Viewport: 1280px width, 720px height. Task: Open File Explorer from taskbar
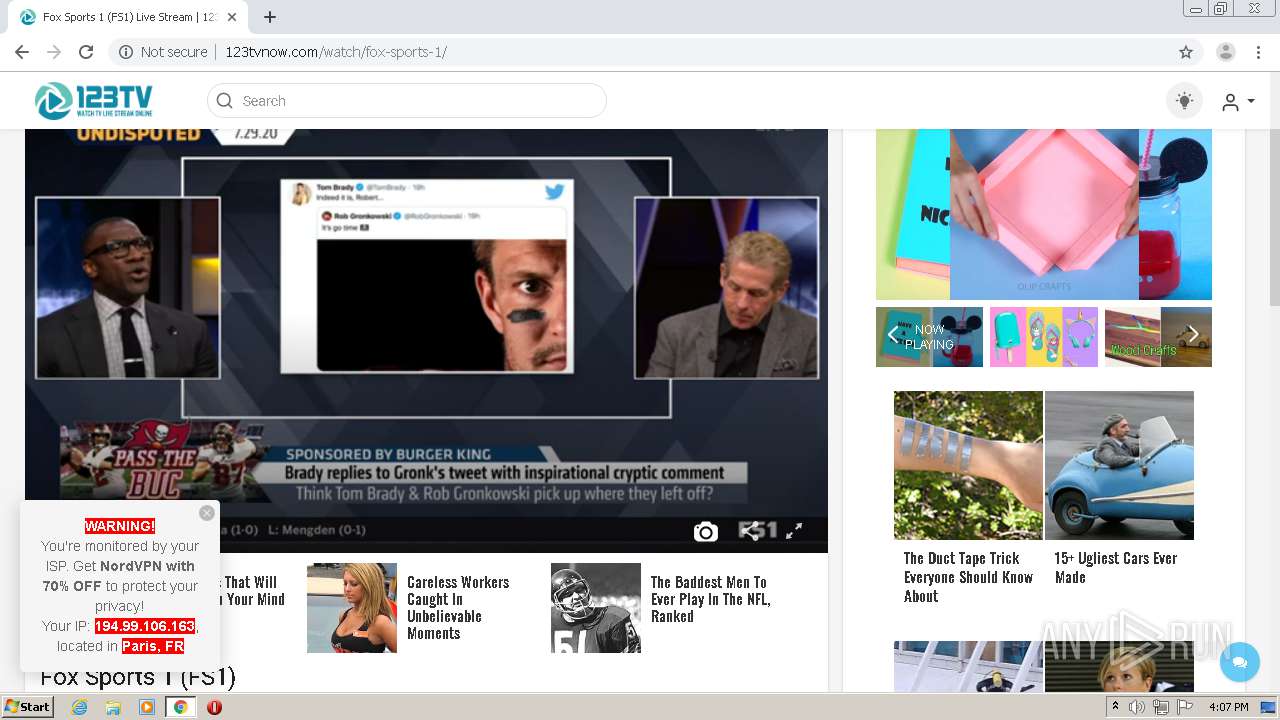point(113,707)
